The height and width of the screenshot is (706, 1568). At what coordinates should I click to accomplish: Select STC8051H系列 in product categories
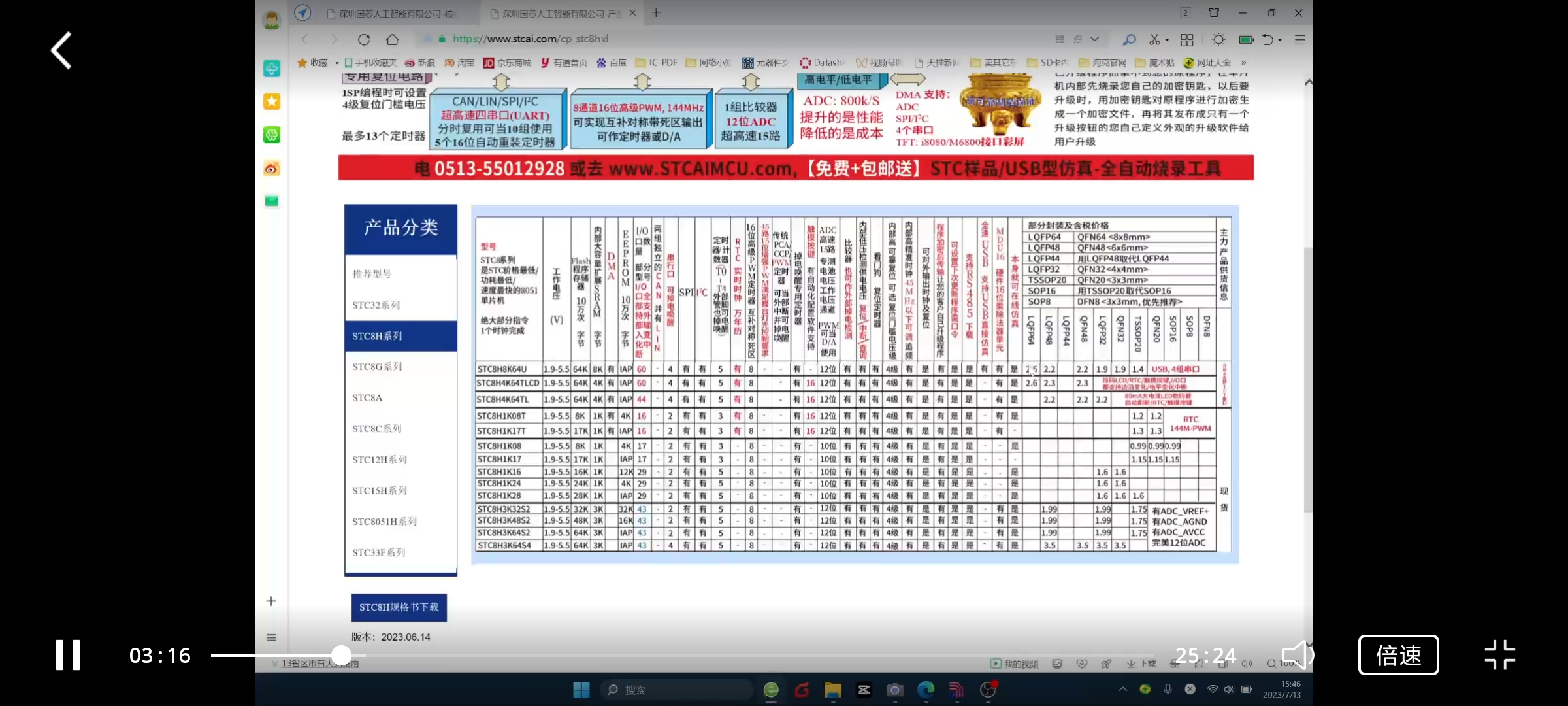pos(400,522)
